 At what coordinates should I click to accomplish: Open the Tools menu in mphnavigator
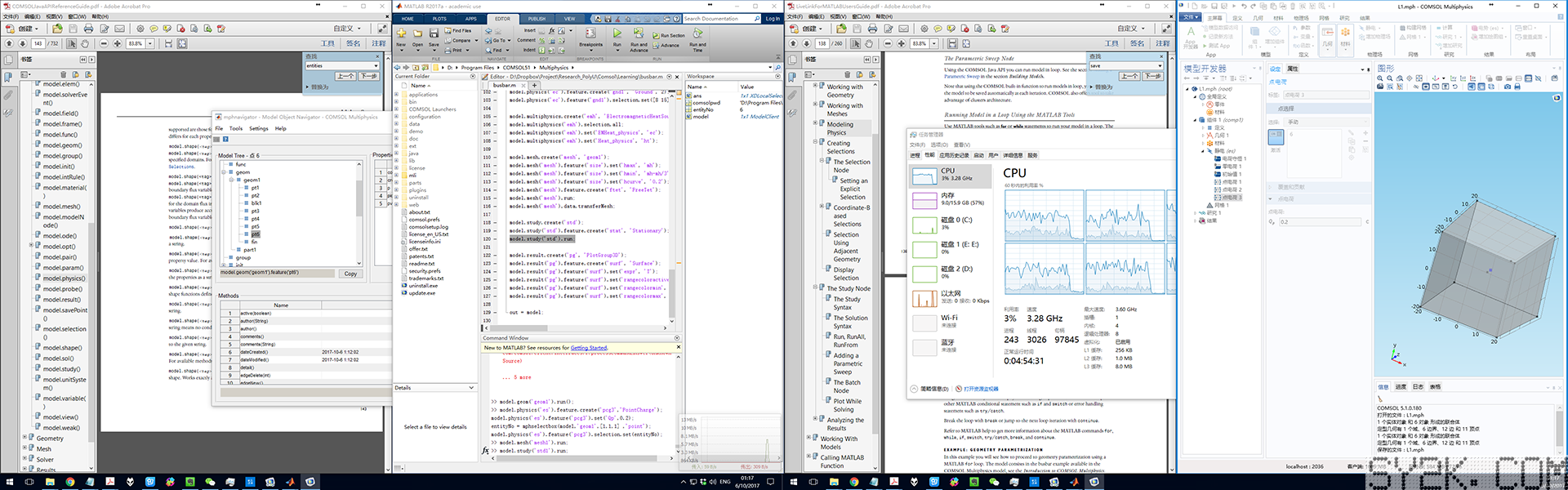tap(235, 128)
